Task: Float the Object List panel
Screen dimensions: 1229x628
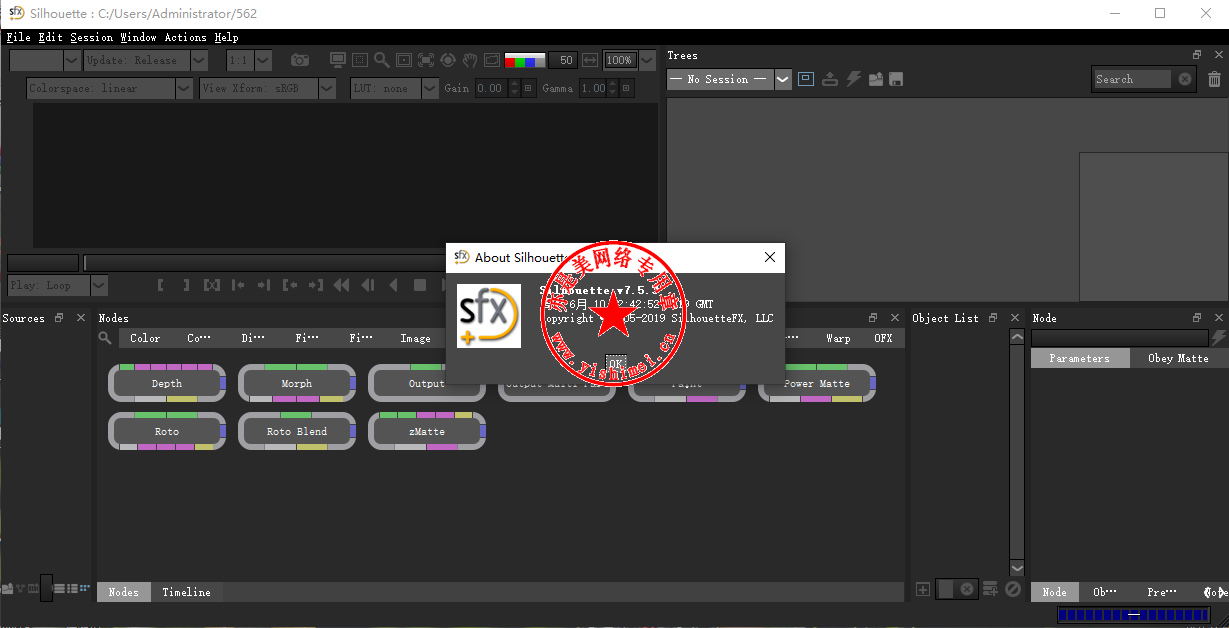Action: click(993, 318)
